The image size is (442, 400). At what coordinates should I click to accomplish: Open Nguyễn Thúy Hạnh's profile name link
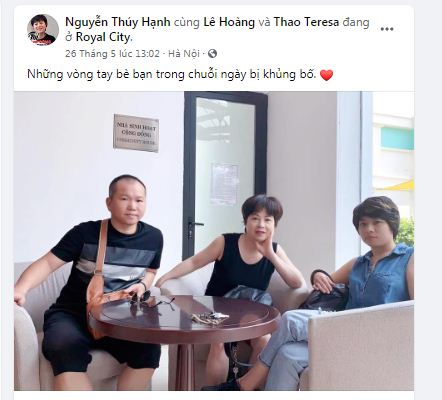click(x=118, y=22)
